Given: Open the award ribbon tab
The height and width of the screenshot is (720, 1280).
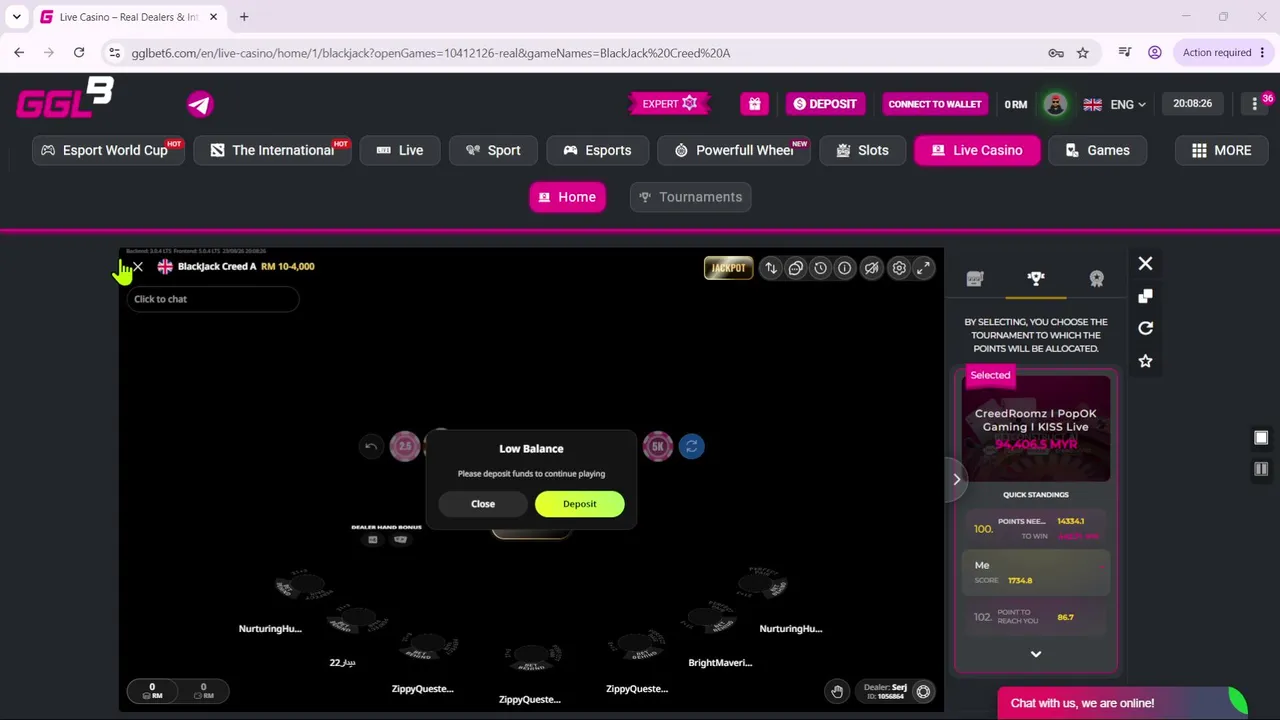Looking at the screenshot, I should [1097, 279].
